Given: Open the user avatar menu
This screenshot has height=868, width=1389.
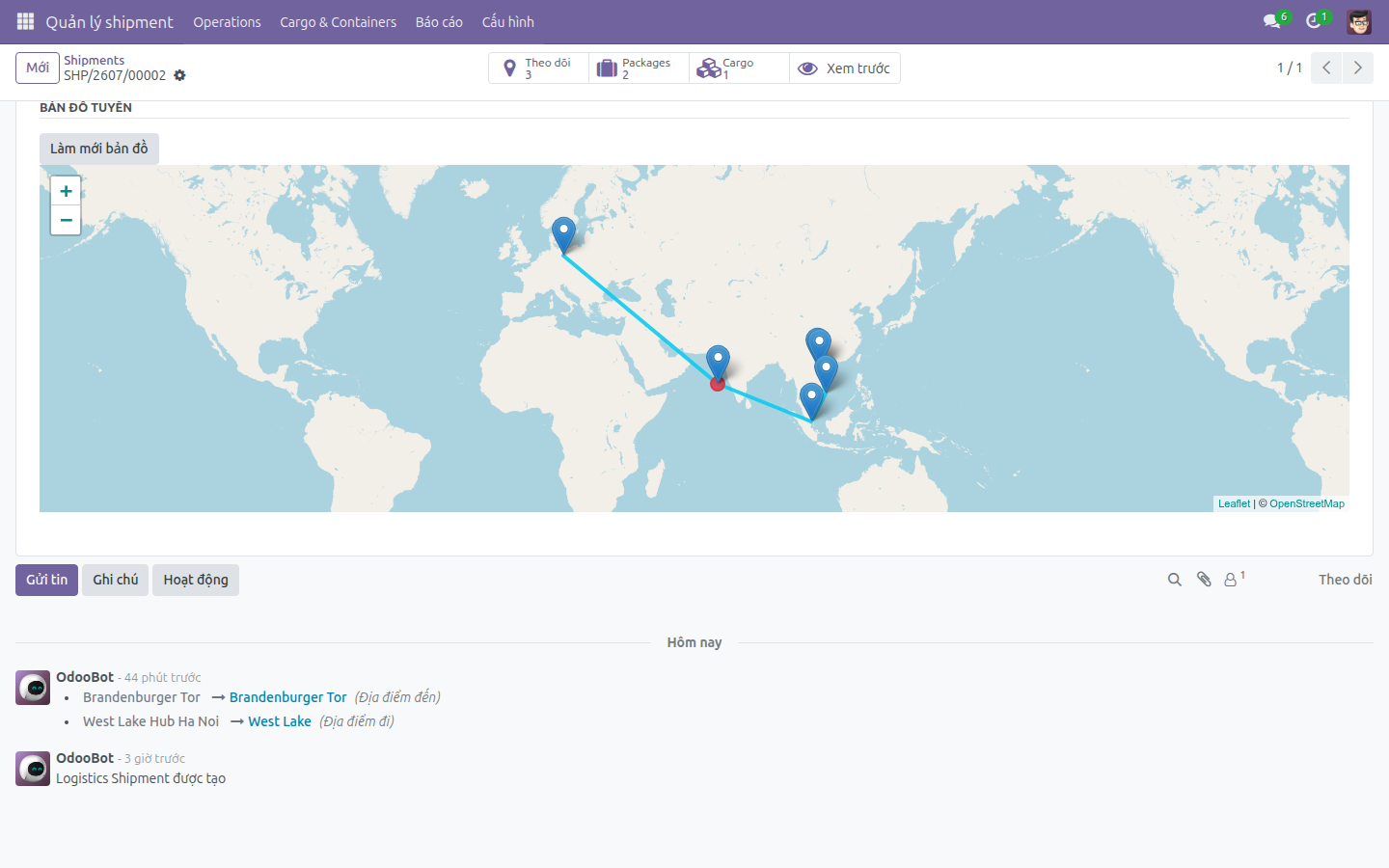Looking at the screenshot, I should click(x=1359, y=21).
